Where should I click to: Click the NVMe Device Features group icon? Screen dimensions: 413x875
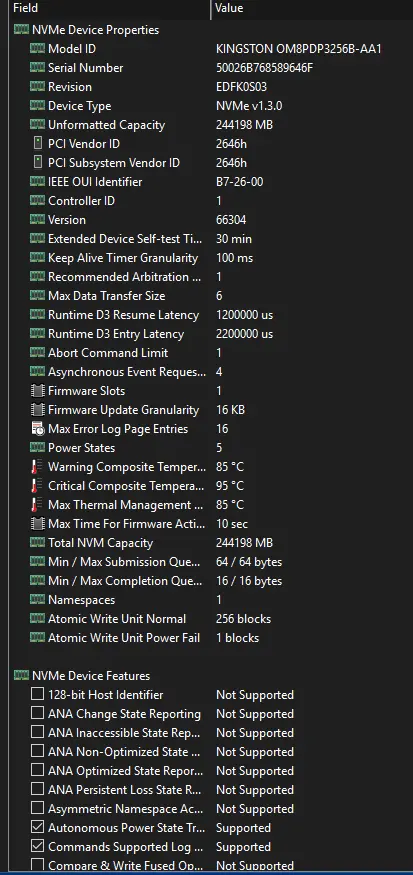click(21, 675)
